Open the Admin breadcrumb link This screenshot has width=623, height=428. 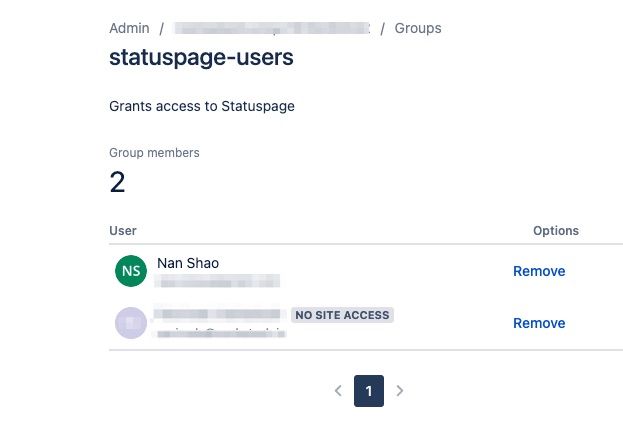(x=129, y=28)
